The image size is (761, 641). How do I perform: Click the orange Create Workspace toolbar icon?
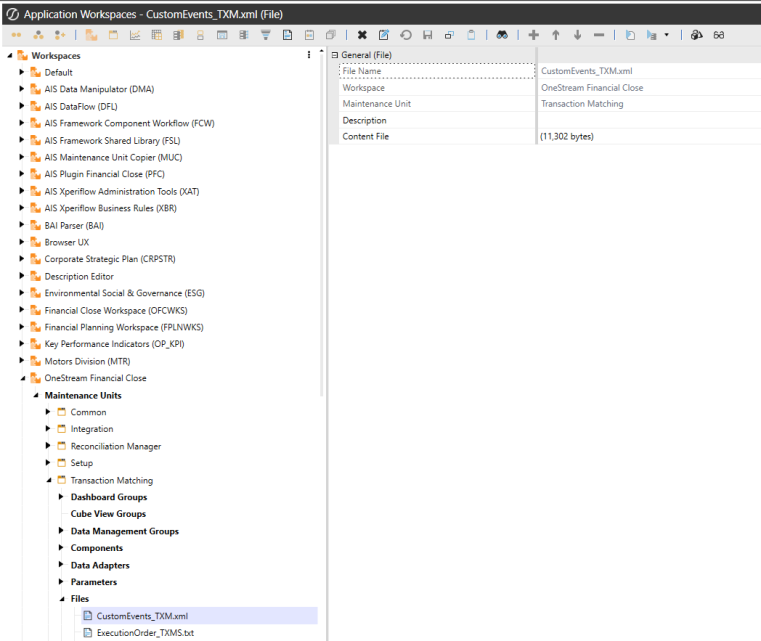pyautogui.click(x=91, y=35)
